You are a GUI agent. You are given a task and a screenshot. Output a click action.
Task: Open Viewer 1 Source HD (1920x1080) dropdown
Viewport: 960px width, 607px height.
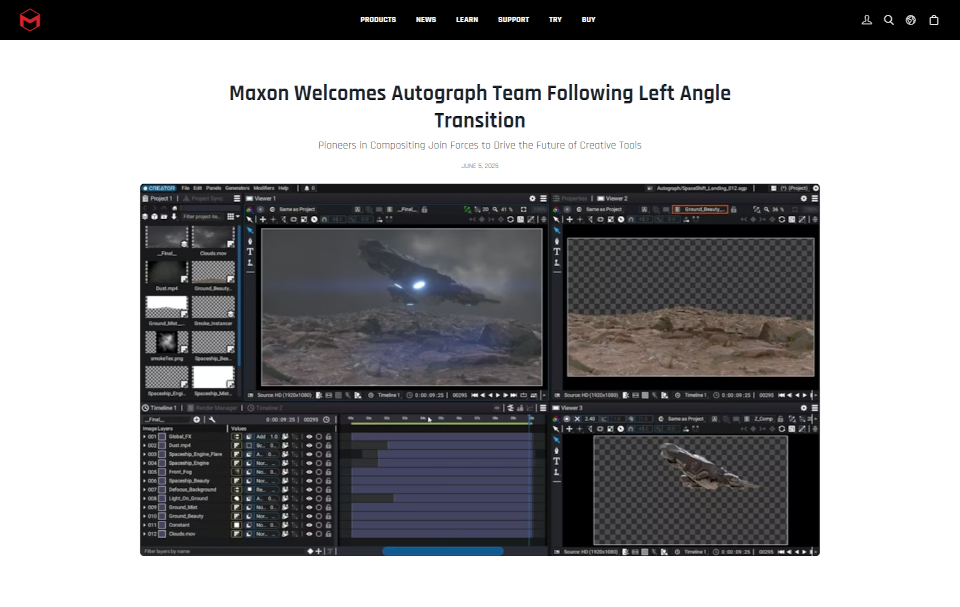pos(284,395)
